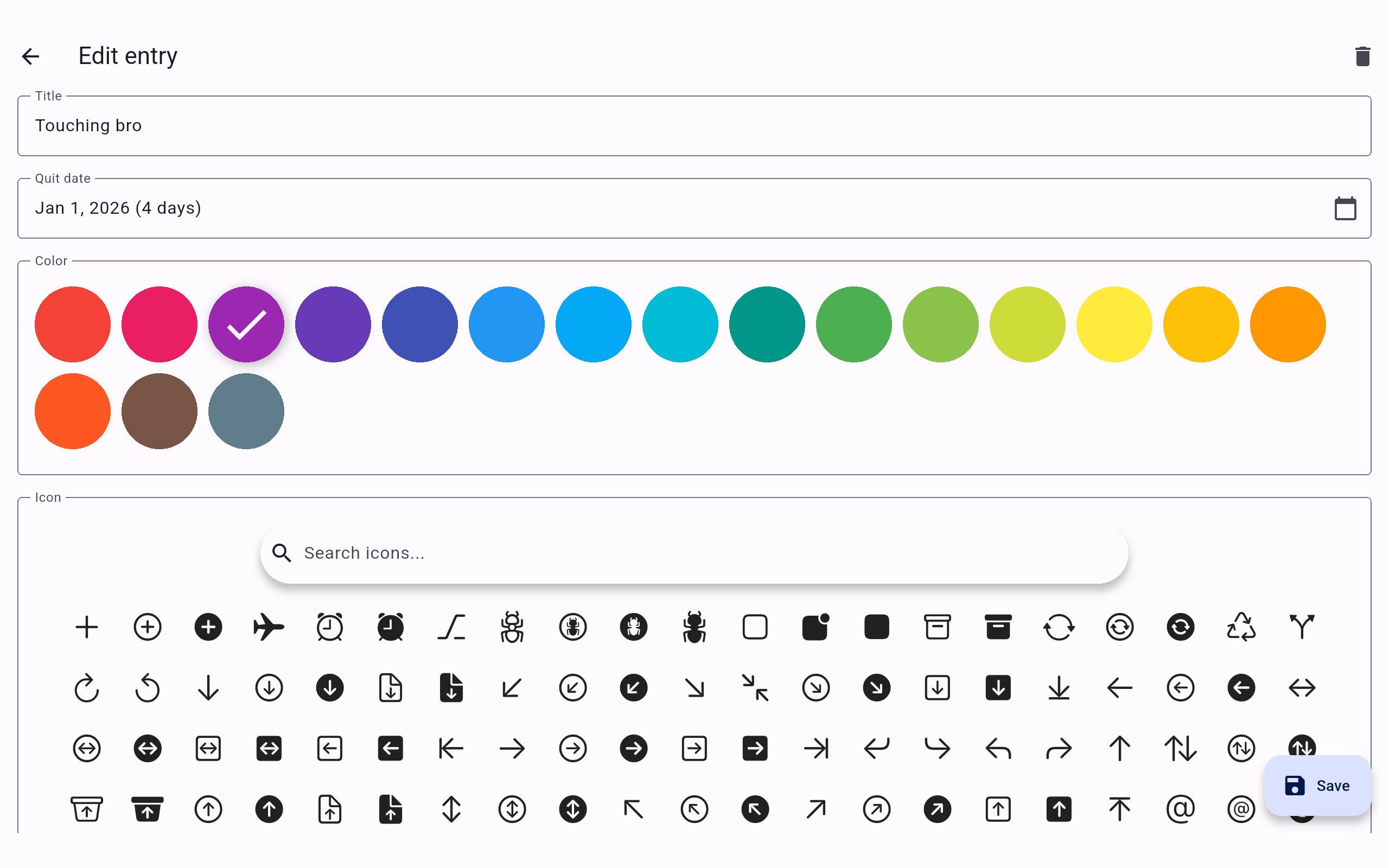Viewport: 1389px width, 868px height.
Task: Select the red color swatch
Action: coord(73,324)
